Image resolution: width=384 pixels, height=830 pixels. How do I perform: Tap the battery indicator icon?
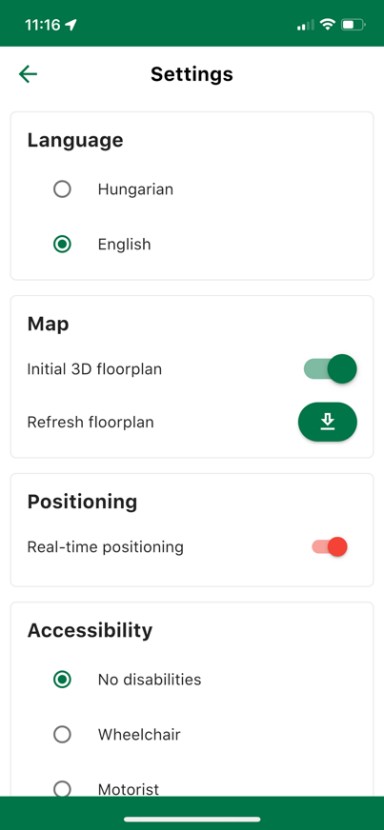[353, 24]
